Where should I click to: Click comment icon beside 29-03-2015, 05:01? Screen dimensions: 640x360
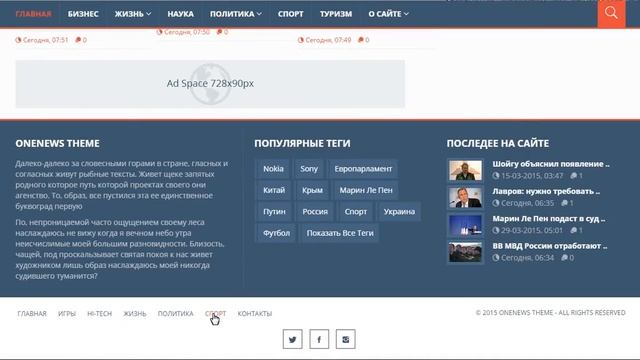tap(573, 231)
